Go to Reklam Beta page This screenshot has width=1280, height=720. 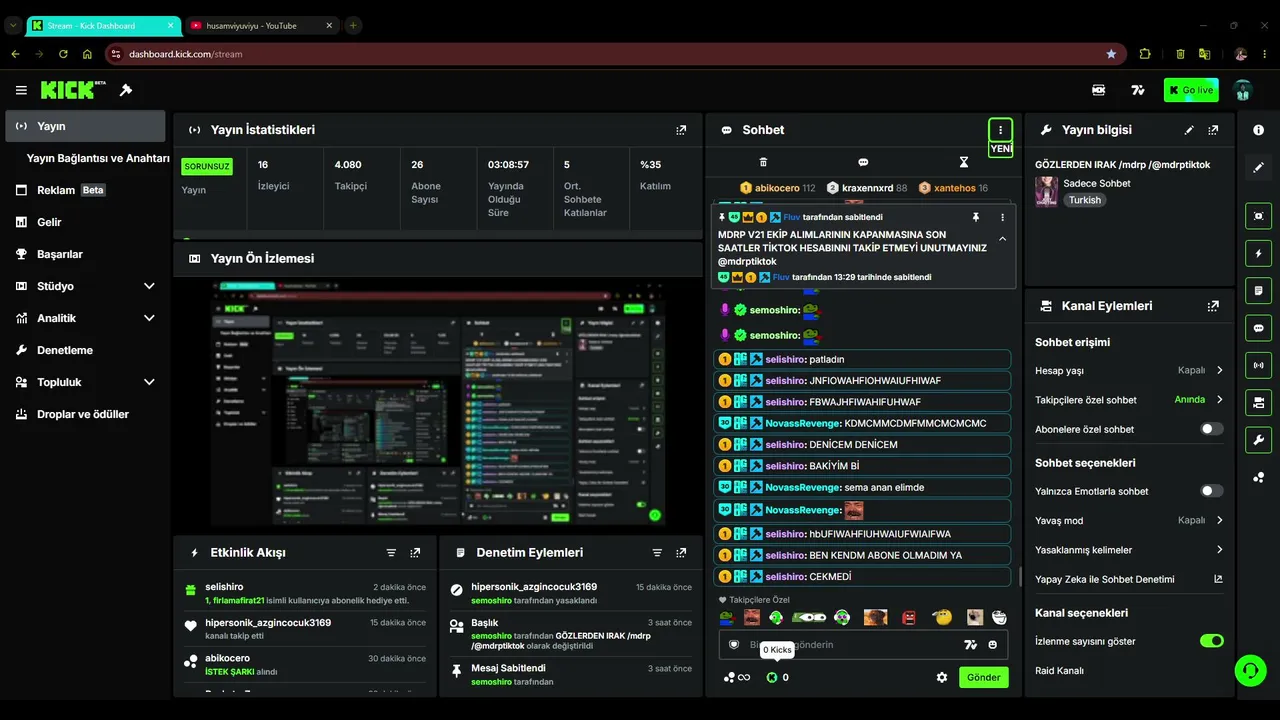(x=85, y=190)
